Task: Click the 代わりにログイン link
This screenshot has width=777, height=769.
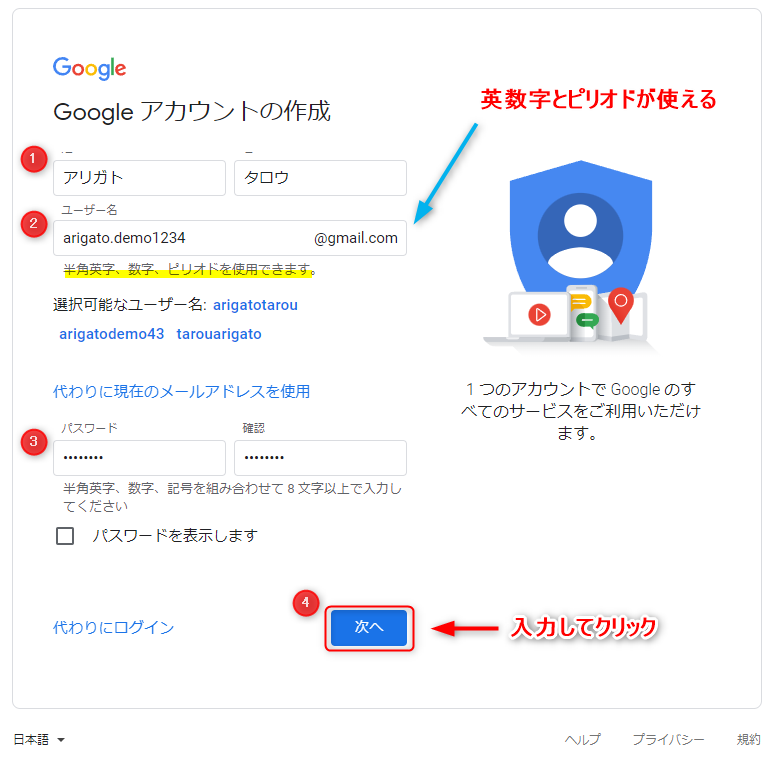Action: pos(113,627)
